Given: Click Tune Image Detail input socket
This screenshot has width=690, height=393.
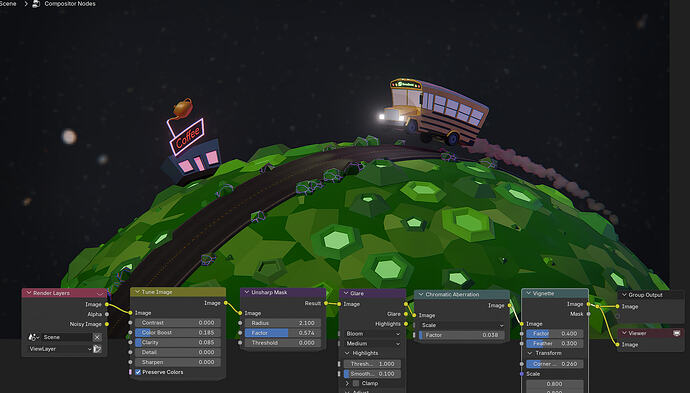Looking at the screenshot, I should click(x=130, y=352).
